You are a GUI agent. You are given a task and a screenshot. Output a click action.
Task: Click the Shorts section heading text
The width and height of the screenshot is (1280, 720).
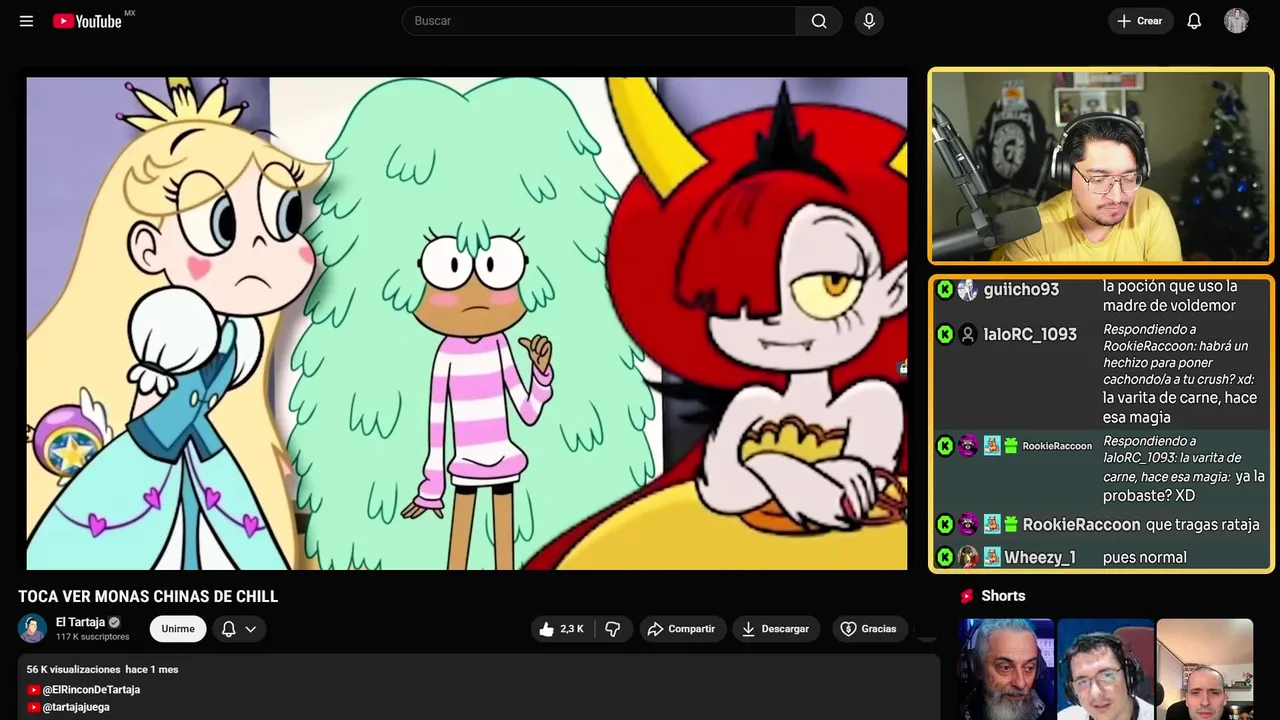click(x=1003, y=596)
